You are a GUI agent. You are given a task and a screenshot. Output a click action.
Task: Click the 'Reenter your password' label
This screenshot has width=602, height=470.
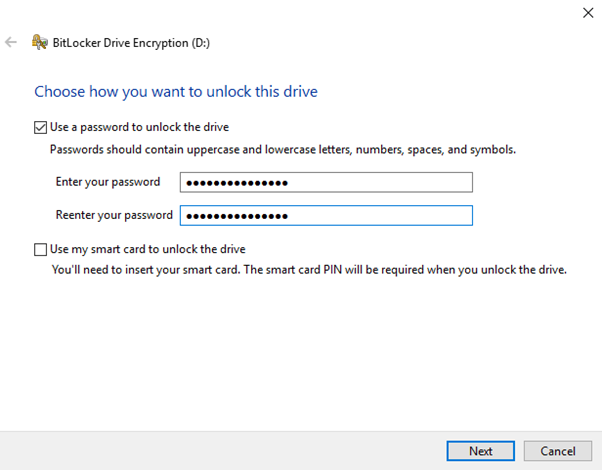click(114, 215)
